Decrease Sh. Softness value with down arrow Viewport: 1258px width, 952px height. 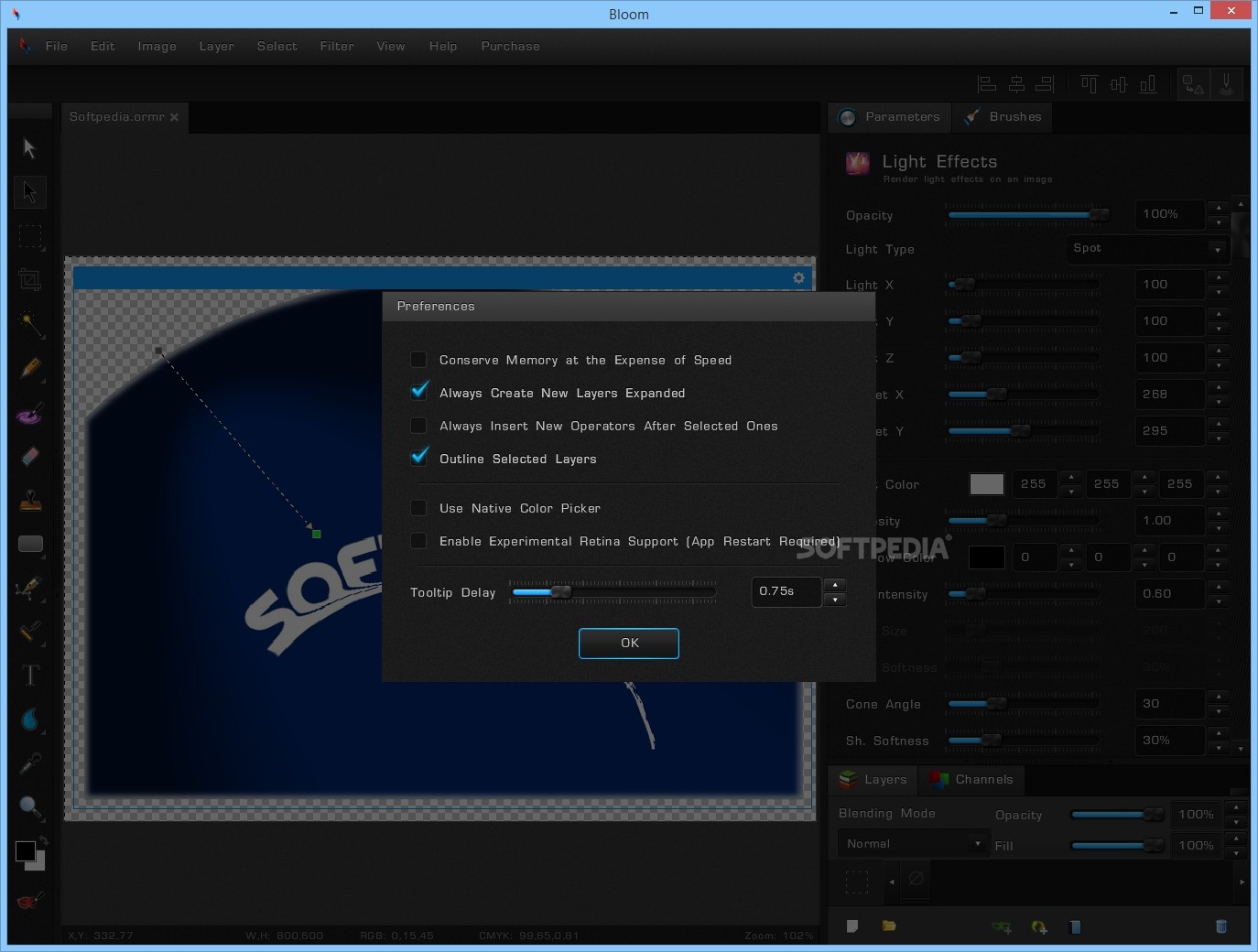click(1219, 748)
